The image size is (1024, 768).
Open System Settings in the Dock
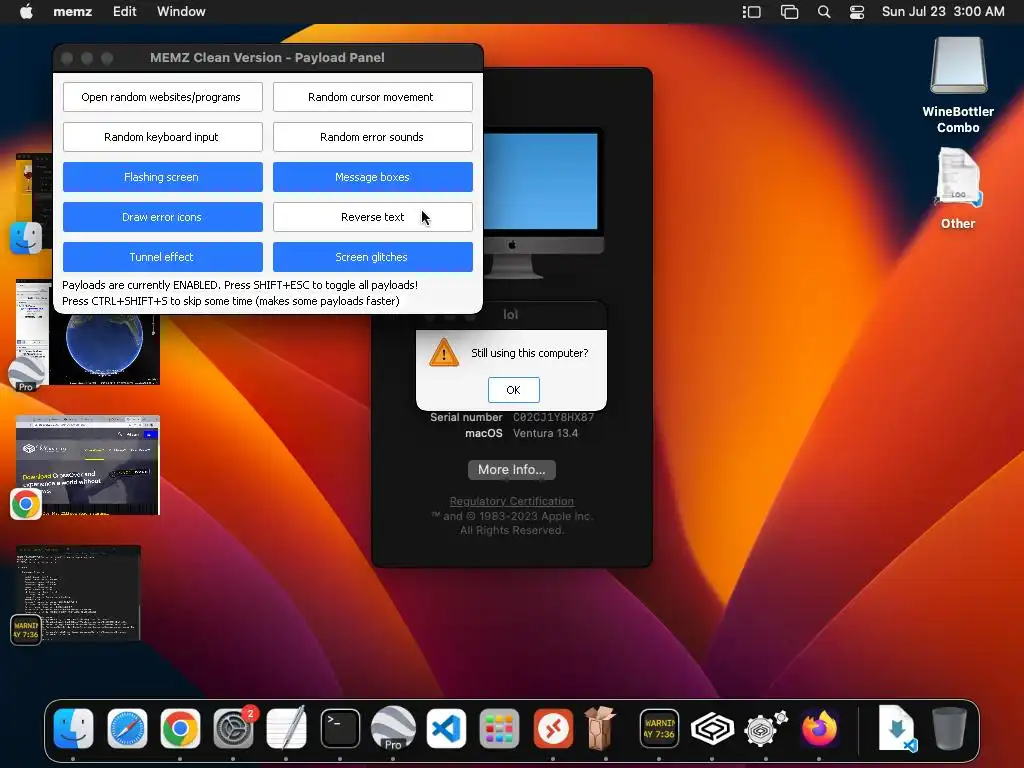click(x=234, y=728)
